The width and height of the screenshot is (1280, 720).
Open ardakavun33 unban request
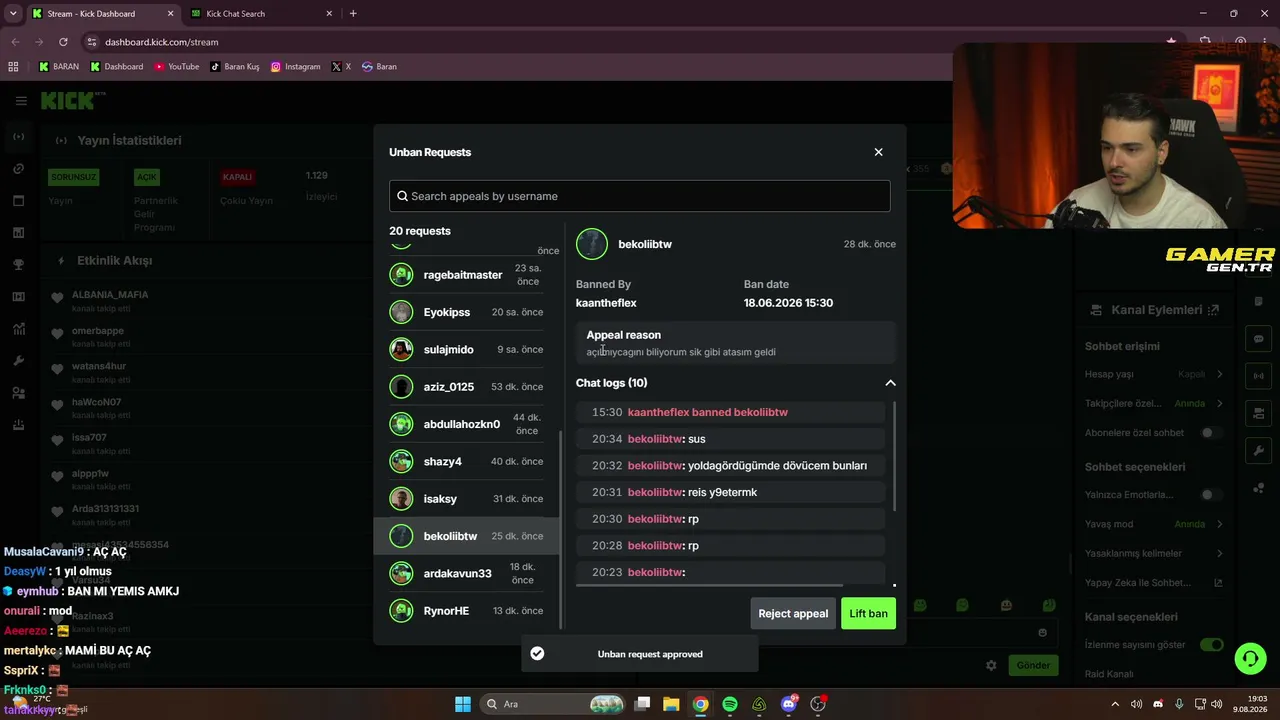click(x=468, y=573)
